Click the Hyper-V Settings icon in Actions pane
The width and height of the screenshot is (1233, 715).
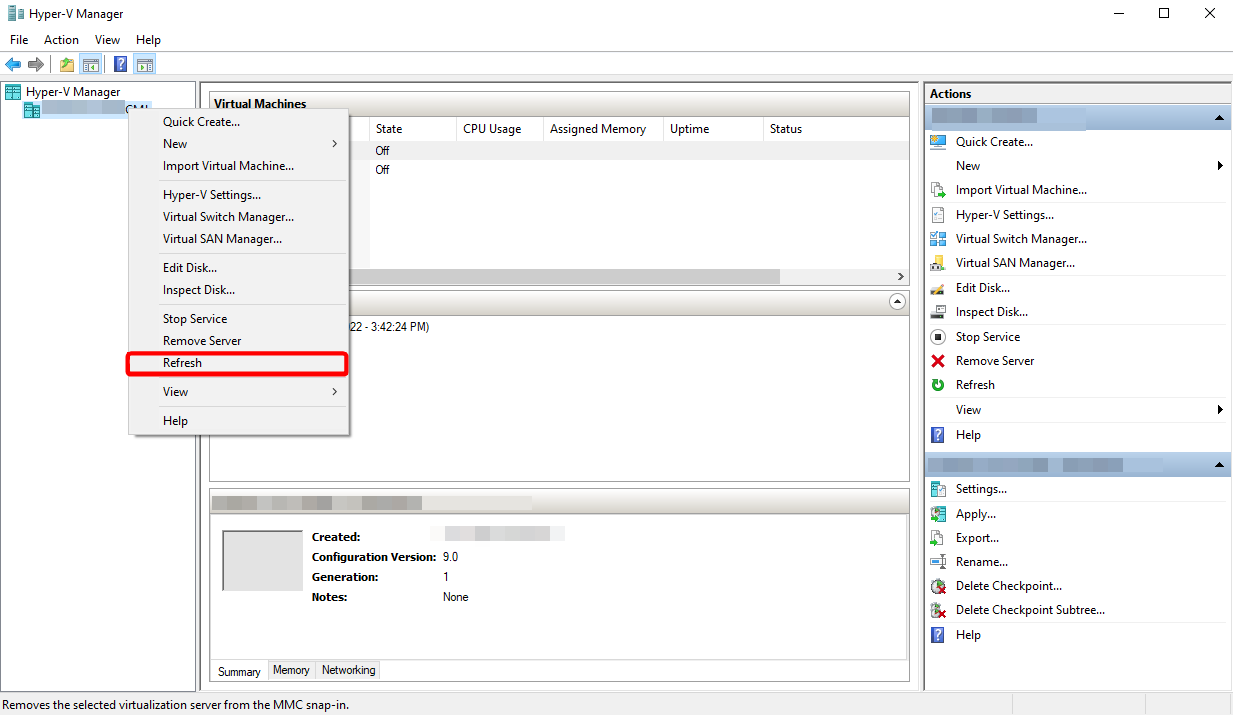coord(938,215)
